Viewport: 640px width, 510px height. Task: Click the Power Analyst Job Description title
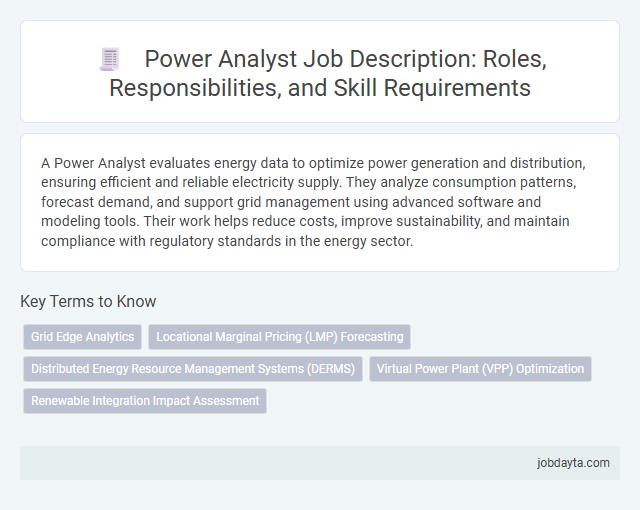pos(328,73)
